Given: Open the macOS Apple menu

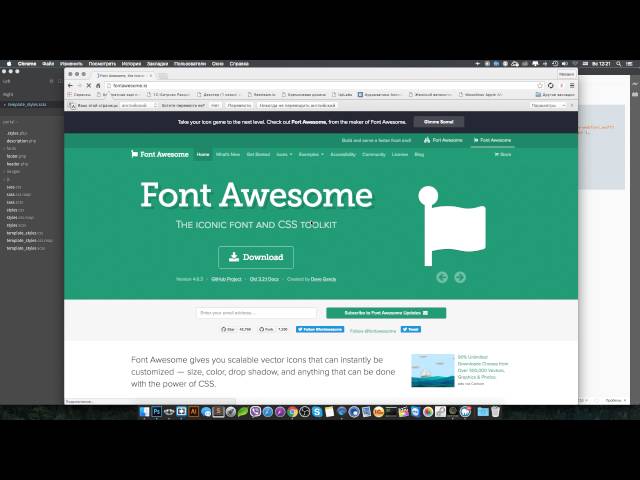Looking at the screenshot, I should click(9, 64).
